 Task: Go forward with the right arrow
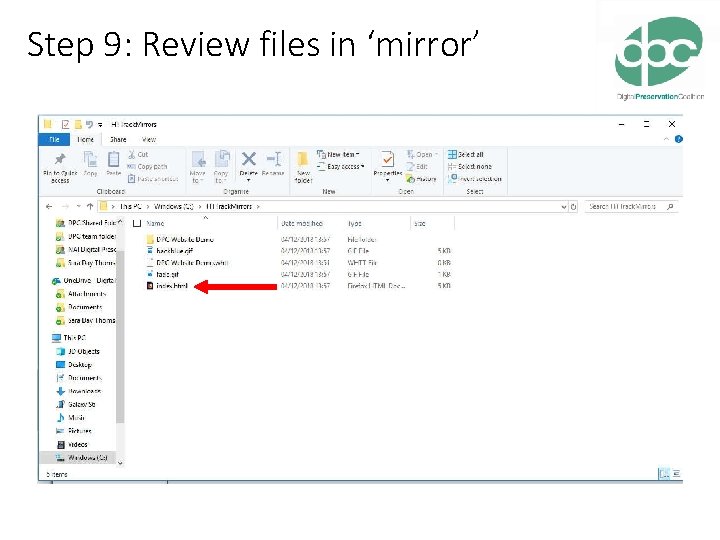tap(65, 207)
